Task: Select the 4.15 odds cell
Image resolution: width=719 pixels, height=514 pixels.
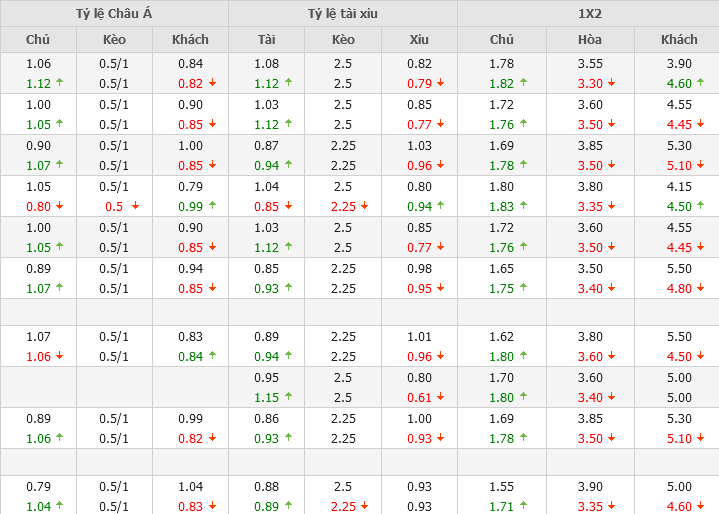Action: click(679, 186)
